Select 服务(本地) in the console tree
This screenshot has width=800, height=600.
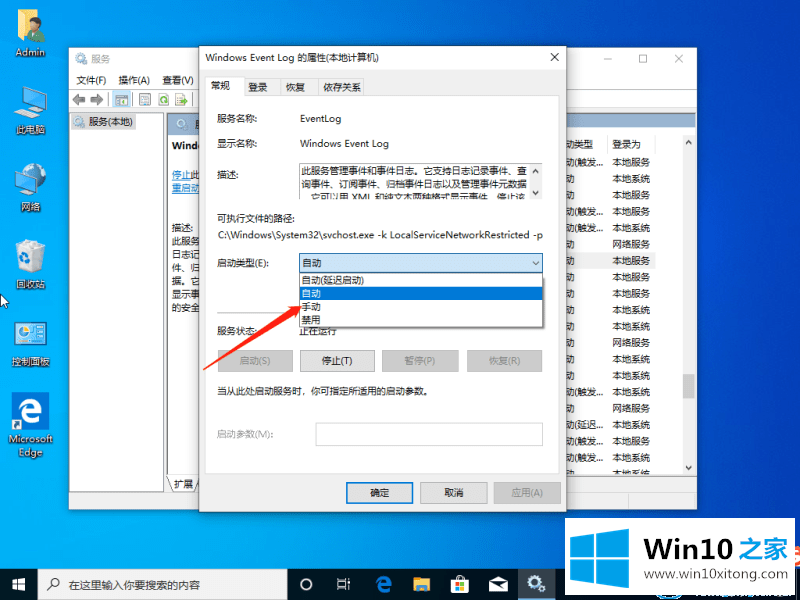[x=104, y=122]
